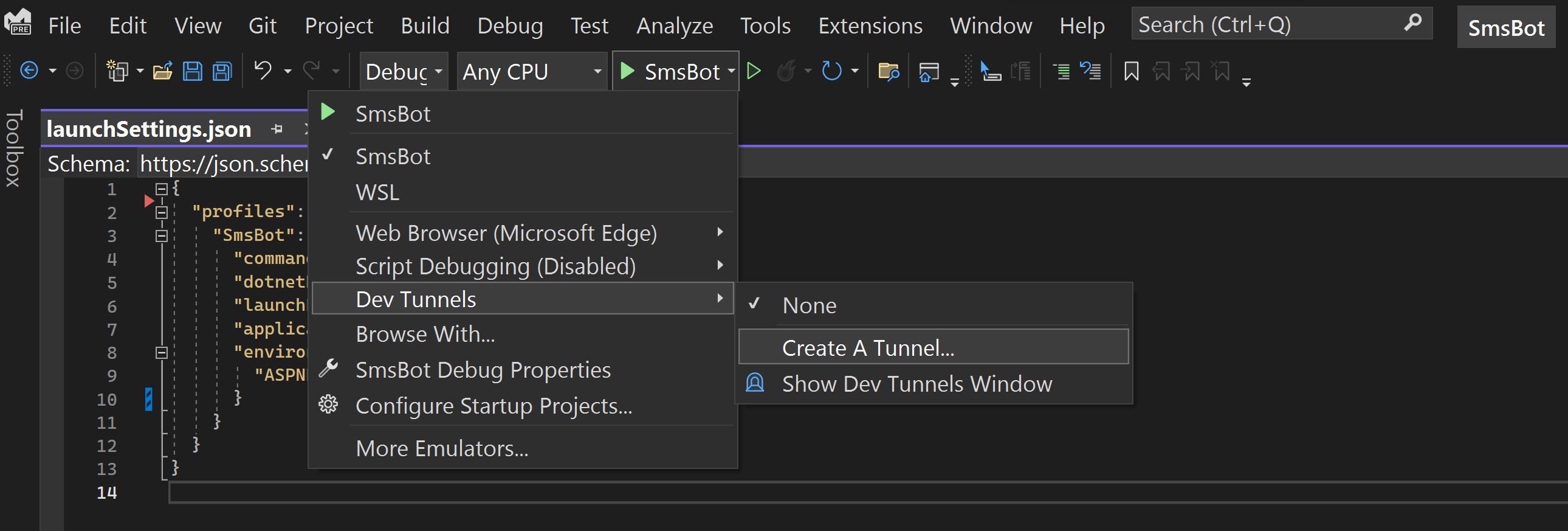Choose Show Dev Tunnels Window

(x=934, y=384)
